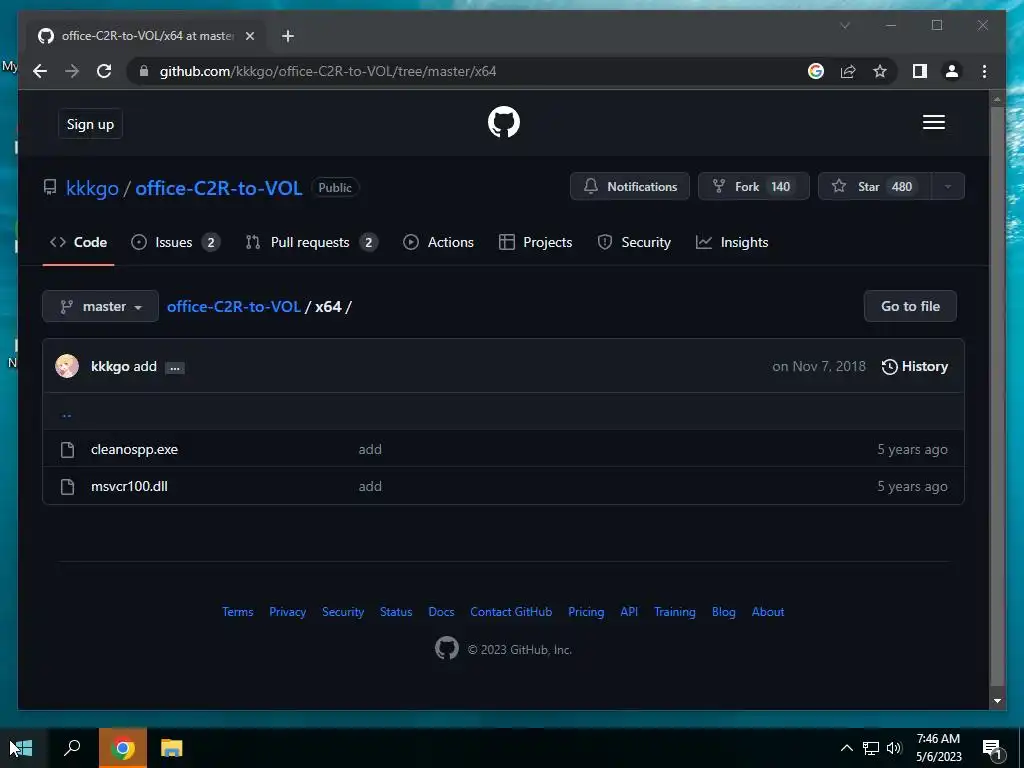
Task: Go to parent directory via double-dot link
Action: 67,413
